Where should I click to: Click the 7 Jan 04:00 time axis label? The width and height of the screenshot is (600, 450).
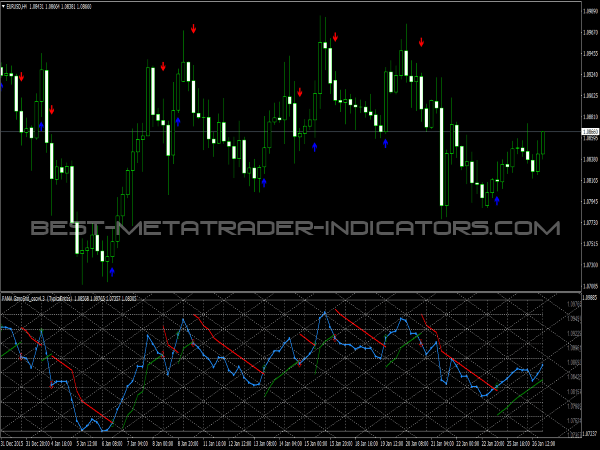[x=138, y=444]
